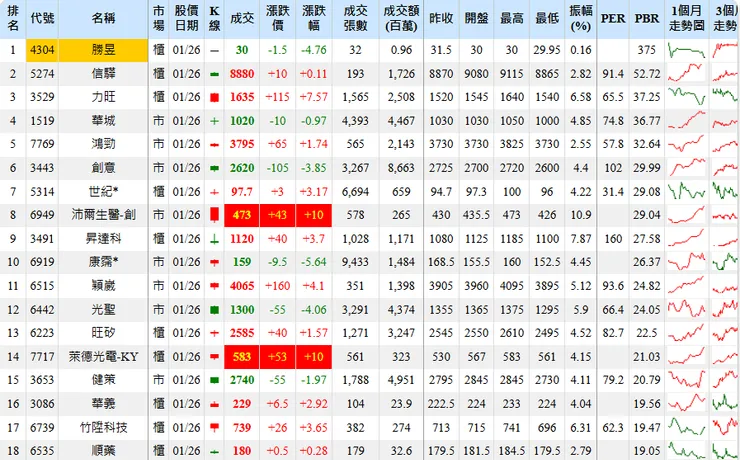Sort by the 成交張數 column header

(355, 18)
